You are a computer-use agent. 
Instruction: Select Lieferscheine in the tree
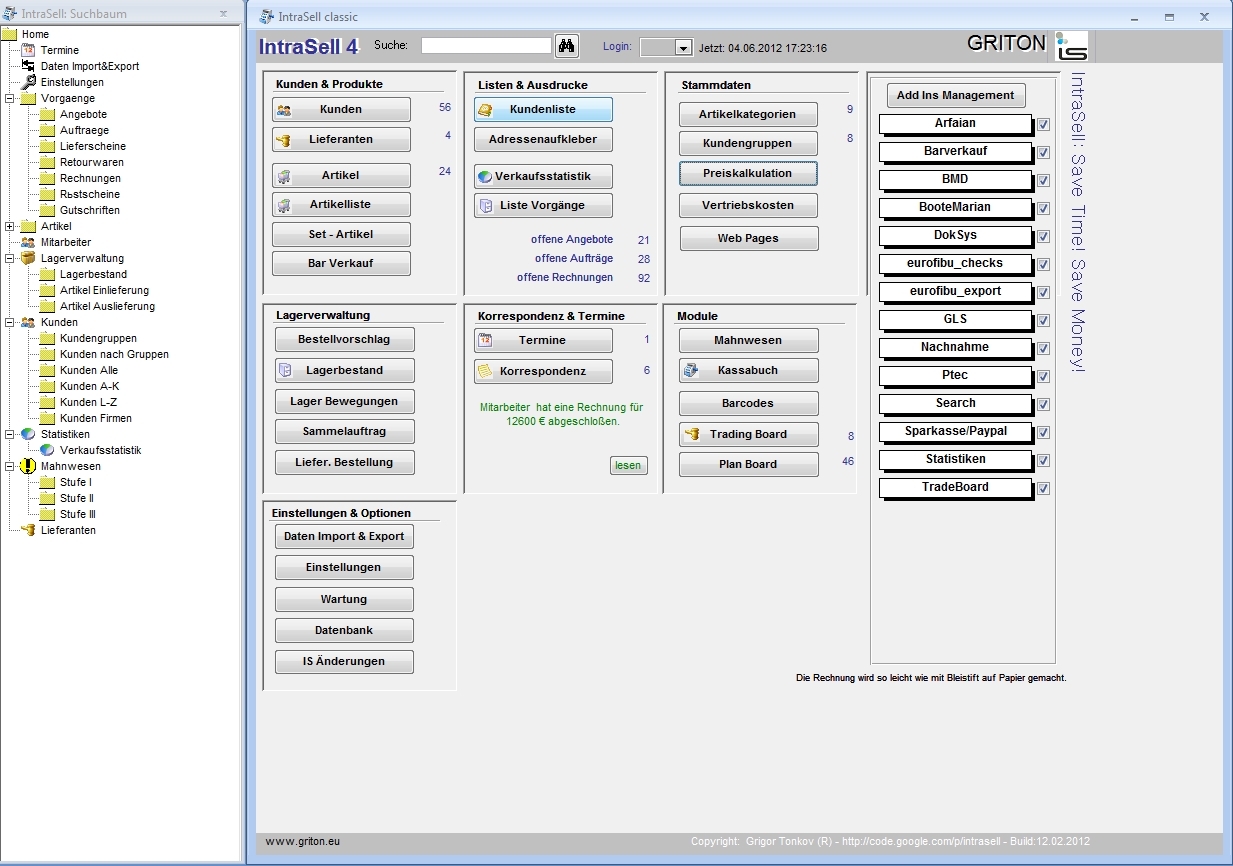tap(93, 146)
